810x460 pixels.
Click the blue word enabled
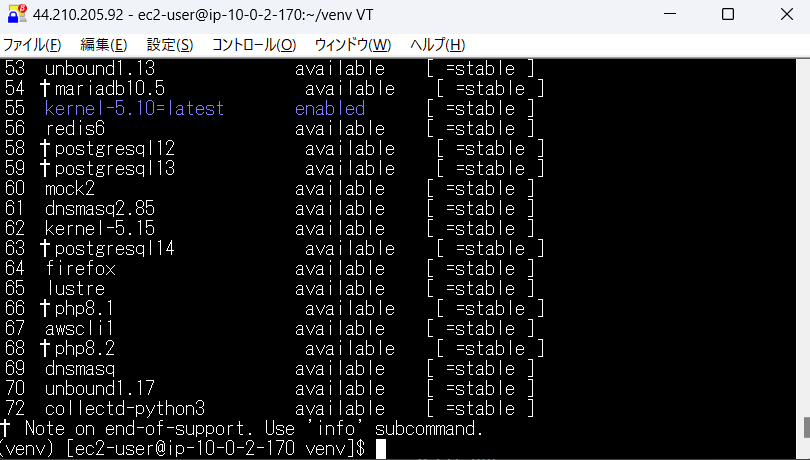click(330, 109)
